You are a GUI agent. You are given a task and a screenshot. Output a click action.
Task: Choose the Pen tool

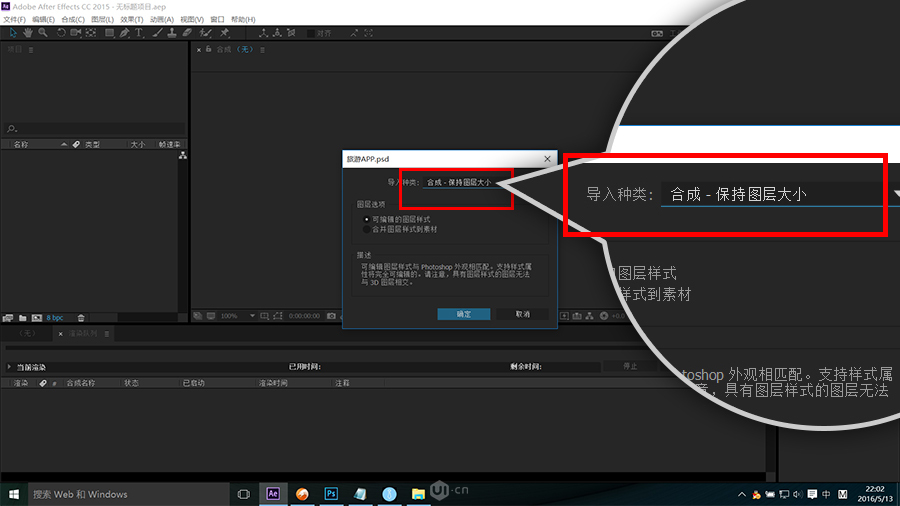(124, 33)
